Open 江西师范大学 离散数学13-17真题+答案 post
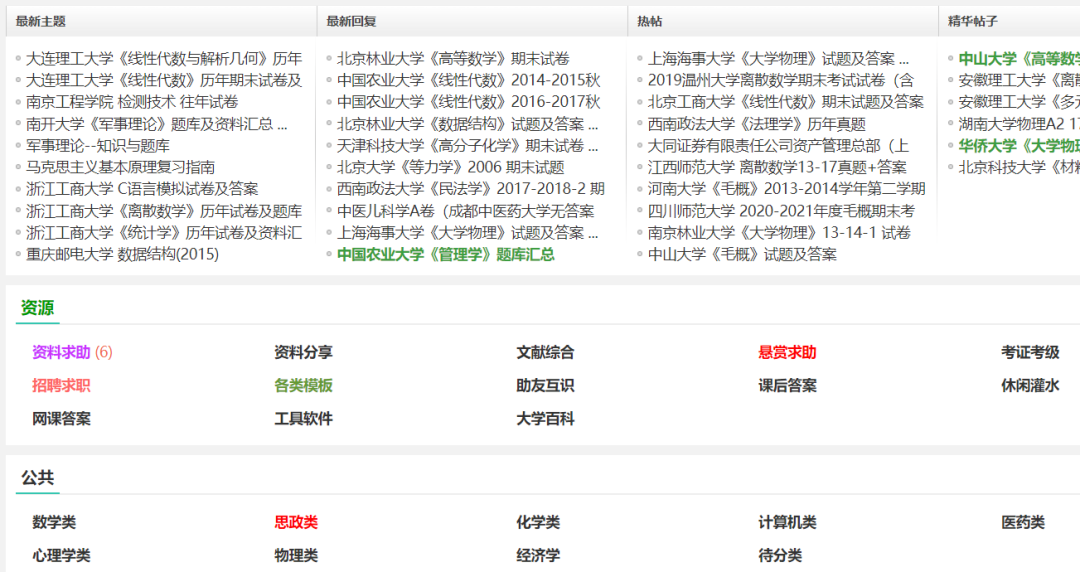1080x572 pixels. point(777,167)
